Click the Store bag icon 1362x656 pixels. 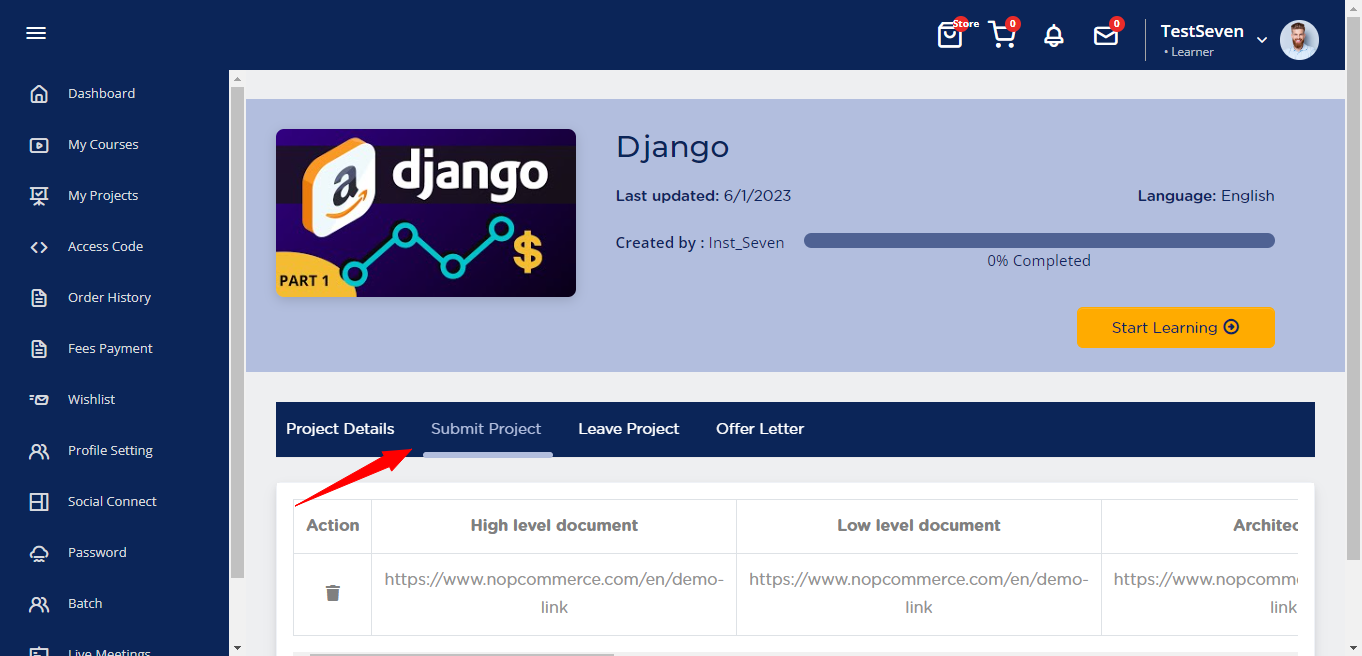(949, 35)
